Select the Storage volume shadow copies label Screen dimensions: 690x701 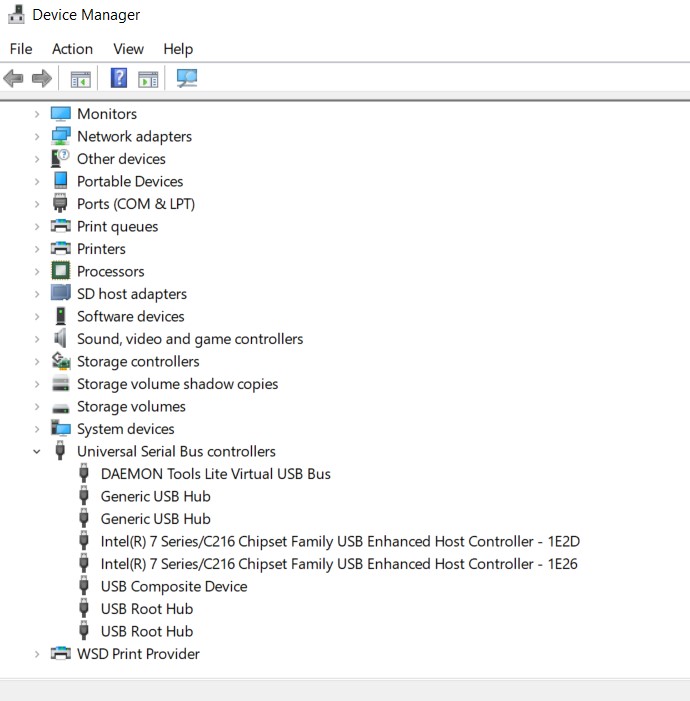click(178, 384)
